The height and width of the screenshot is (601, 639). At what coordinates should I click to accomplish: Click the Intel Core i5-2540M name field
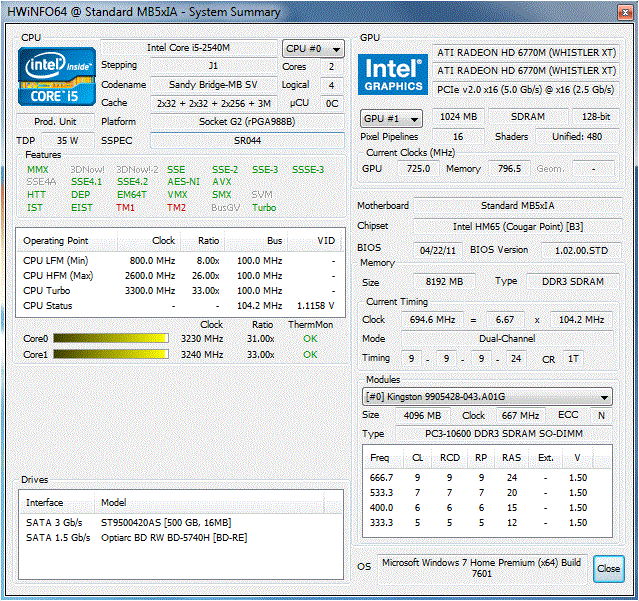point(188,48)
